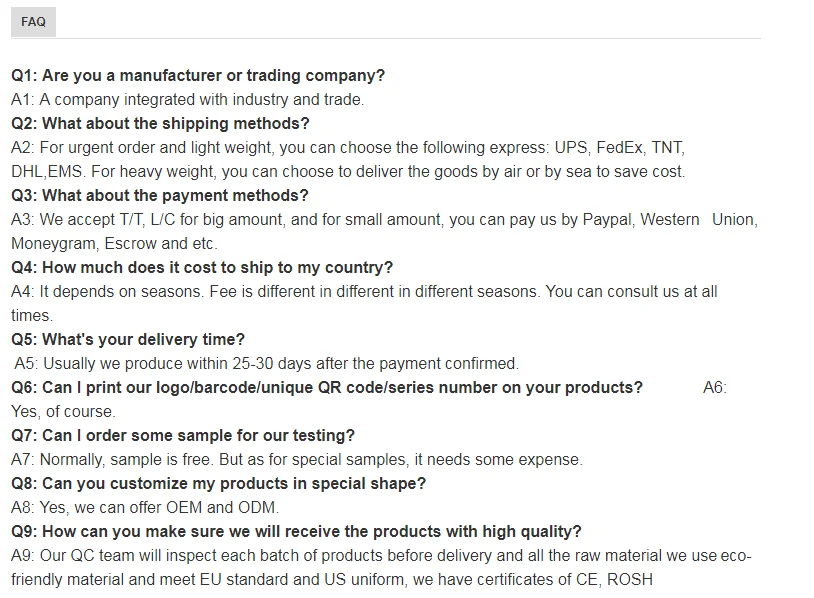Click the A9 answer about the QC team
Viewport: 814px width, 598px height.
coord(380,555)
